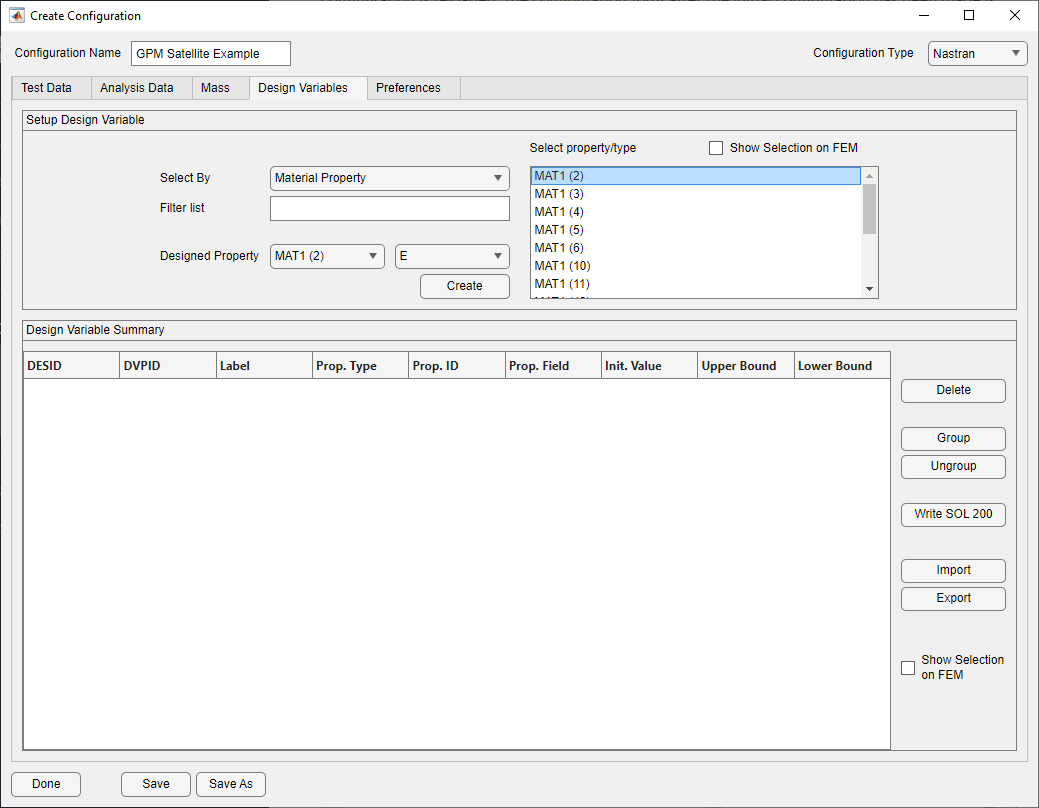Open the Select By Material Property dropdown
Viewport: 1039px width, 808px height.
click(x=390, y=178)
